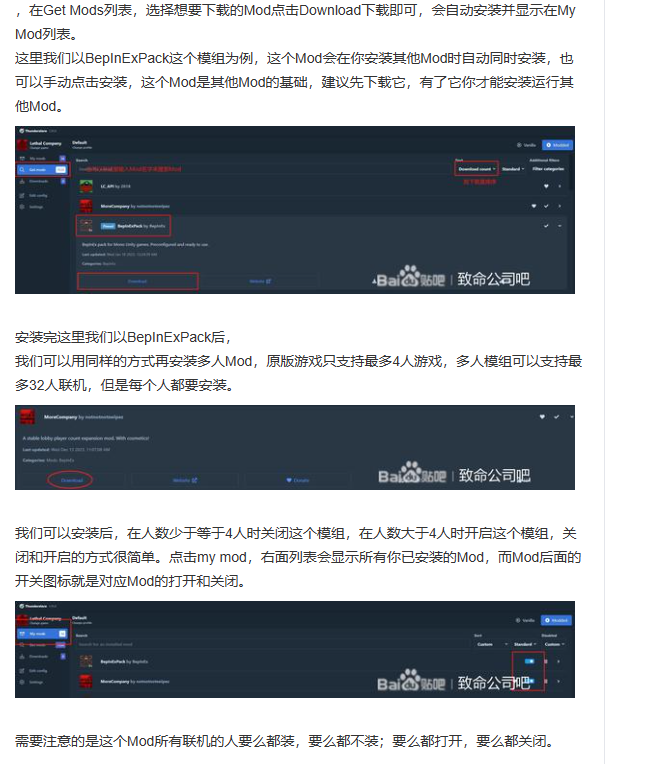Viewport: 656px width, 764px height.
Task: Switch to the Modded launch mode in the top screenshot
Action: [557, 145]
